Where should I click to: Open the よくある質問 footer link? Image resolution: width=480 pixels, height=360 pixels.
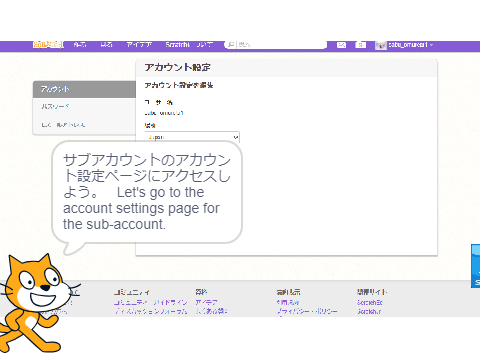tap(212, 311)
